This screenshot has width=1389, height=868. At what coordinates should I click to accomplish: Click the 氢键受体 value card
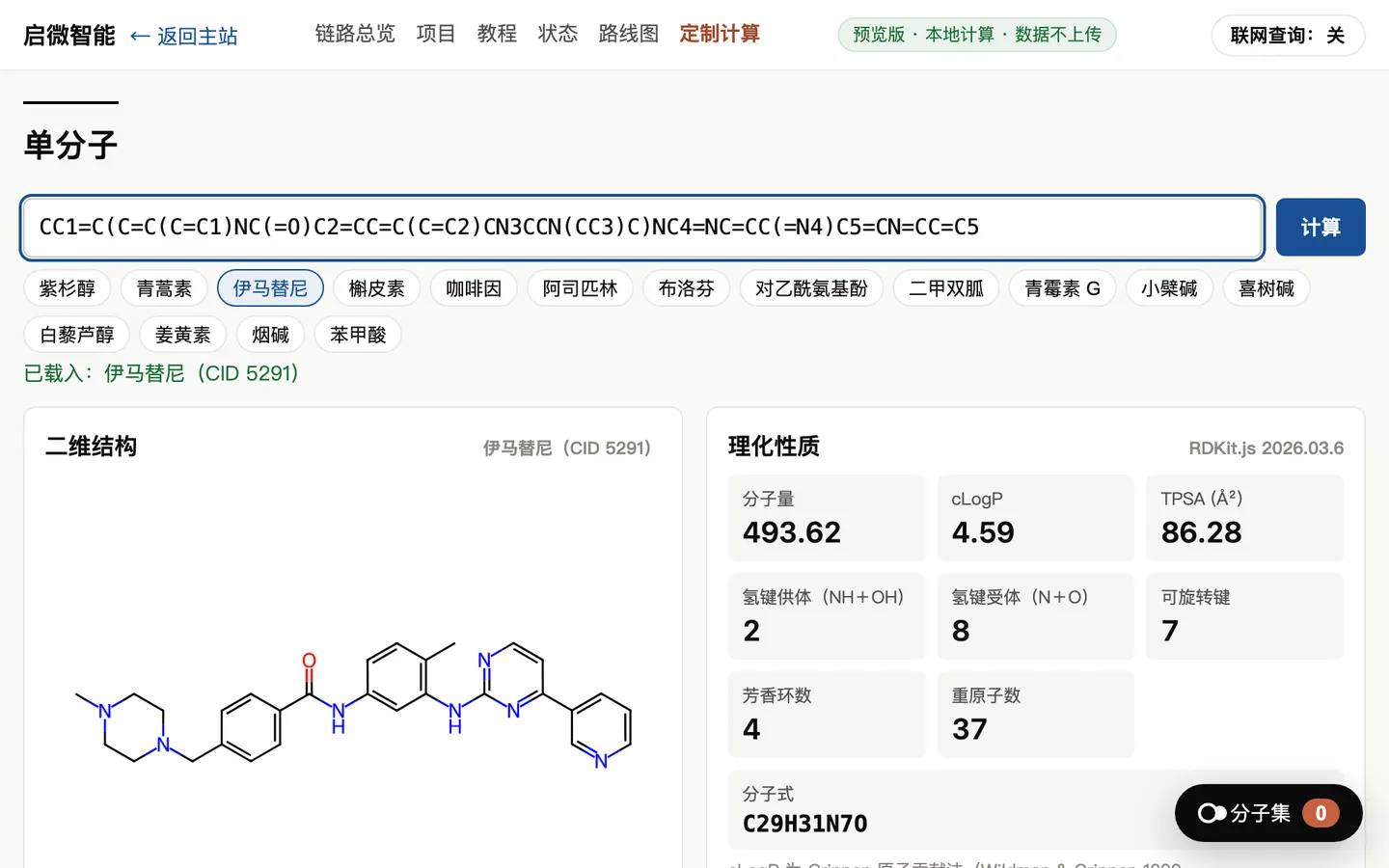click(x=1036, y=616)
